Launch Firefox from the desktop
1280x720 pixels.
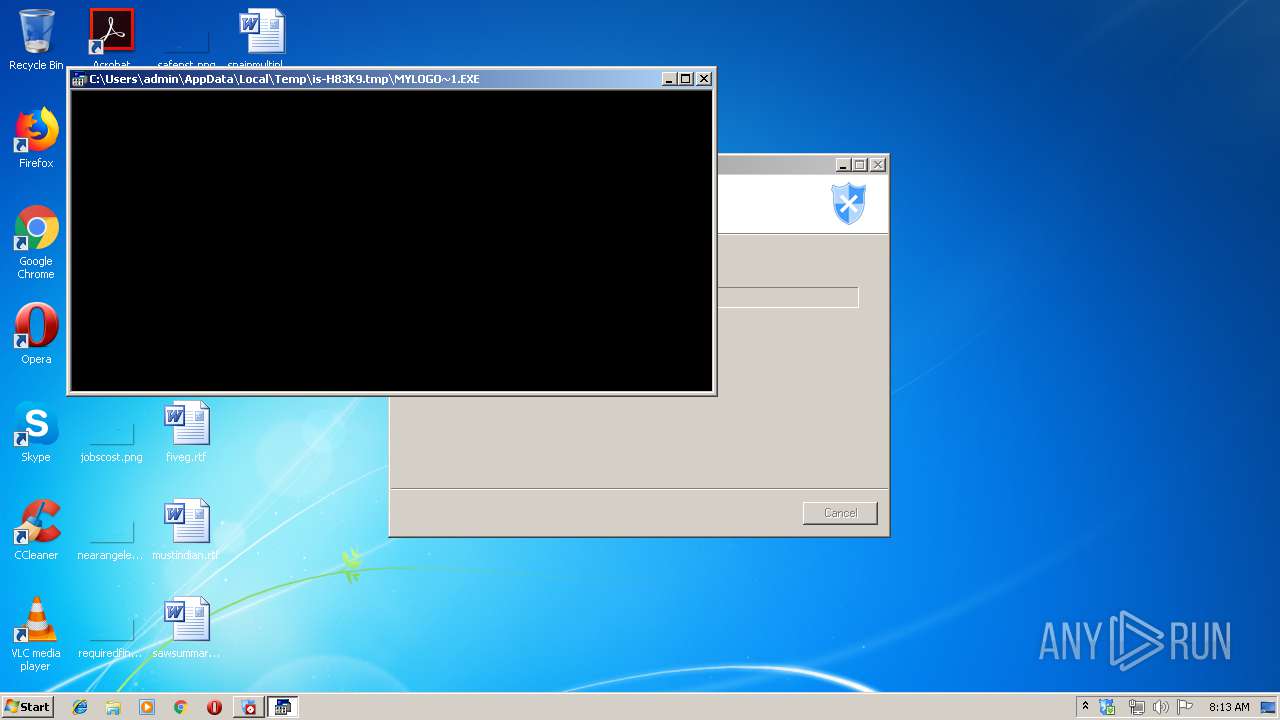pos(36,138)
